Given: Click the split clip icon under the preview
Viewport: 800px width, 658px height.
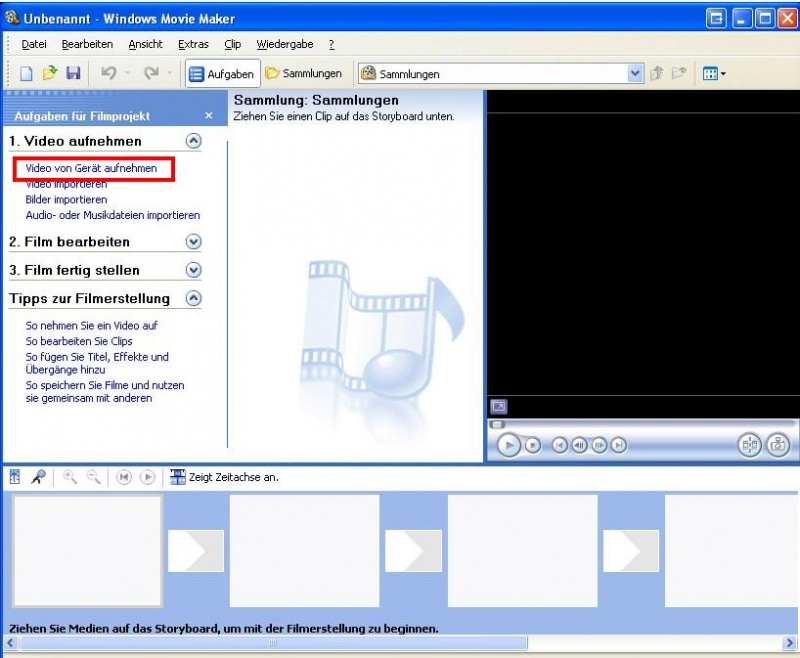Looking at the screenshot, I should tap(749, 445).
